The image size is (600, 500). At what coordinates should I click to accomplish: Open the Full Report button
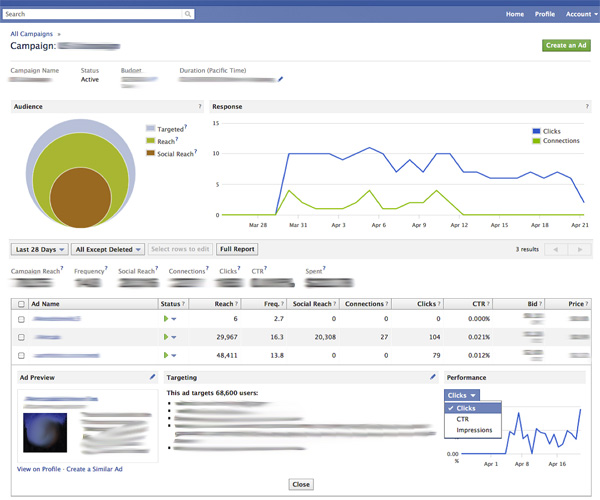point(237,249)
